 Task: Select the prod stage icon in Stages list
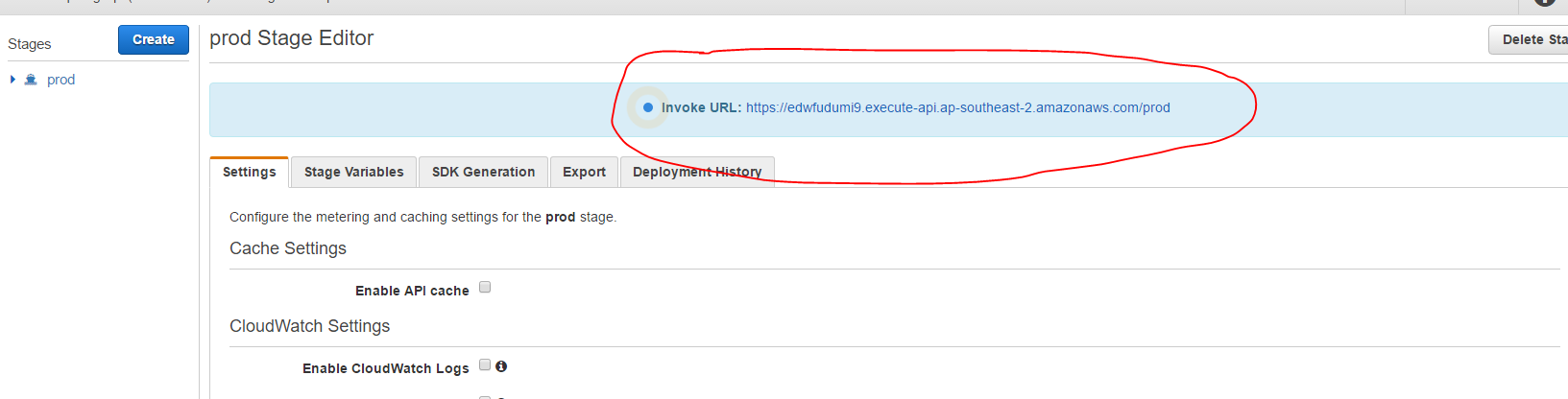coord(31,80)
